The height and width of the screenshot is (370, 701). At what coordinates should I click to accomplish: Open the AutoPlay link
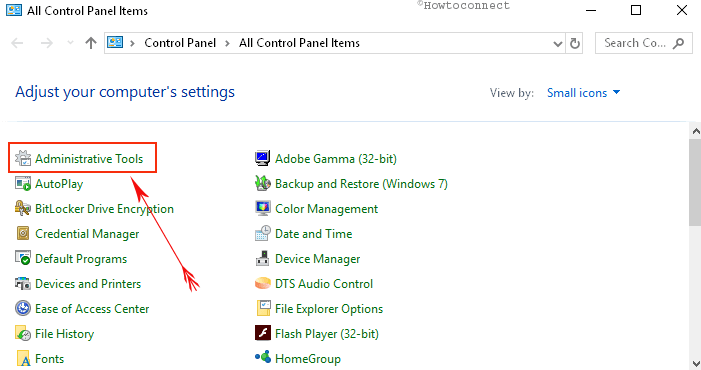pyautogui.click(x=59, y=184)
